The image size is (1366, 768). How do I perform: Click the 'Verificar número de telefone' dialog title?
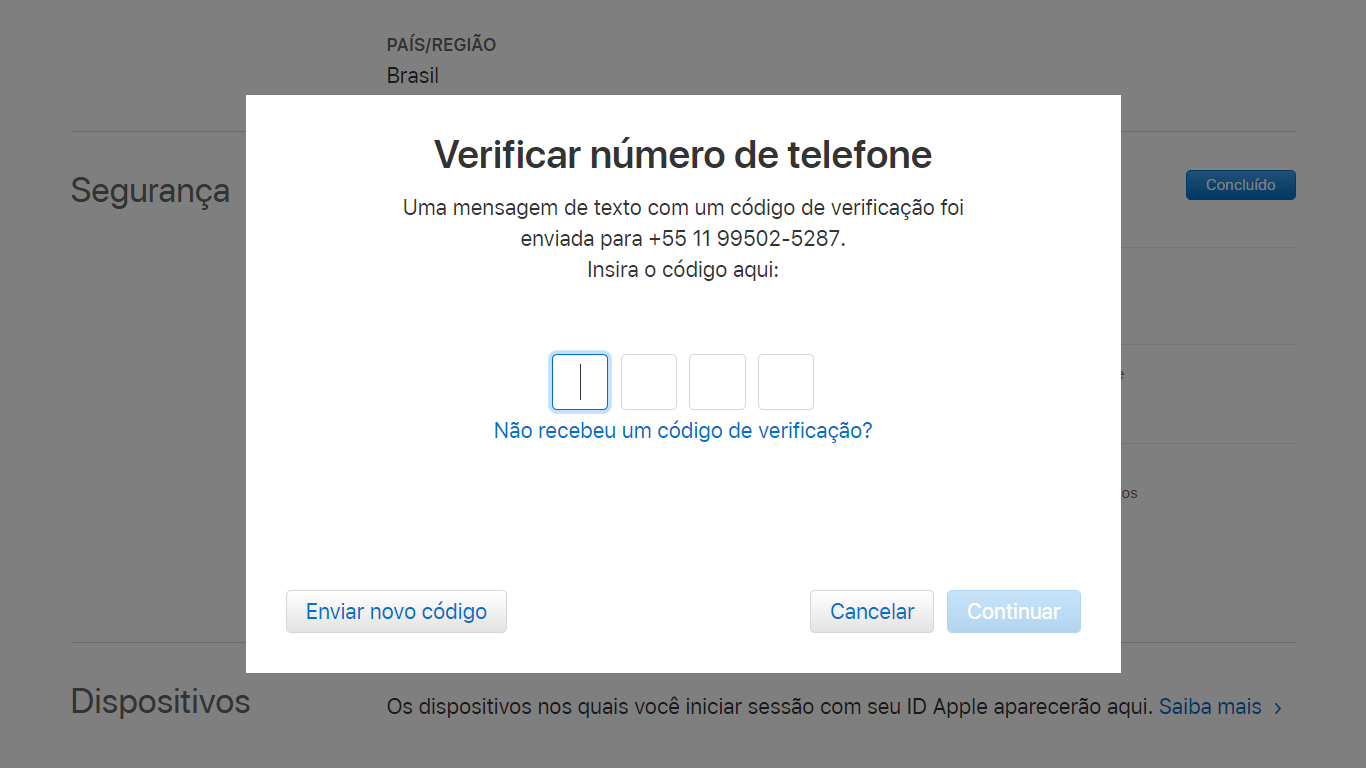683,155
